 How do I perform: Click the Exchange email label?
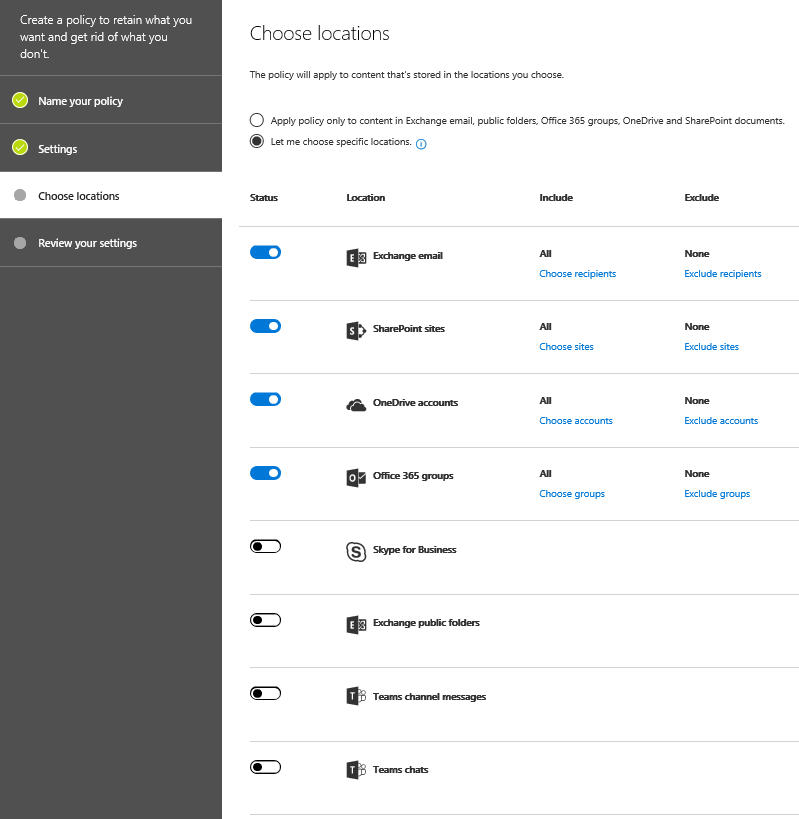pyautogui.click(x=408, y=255)
